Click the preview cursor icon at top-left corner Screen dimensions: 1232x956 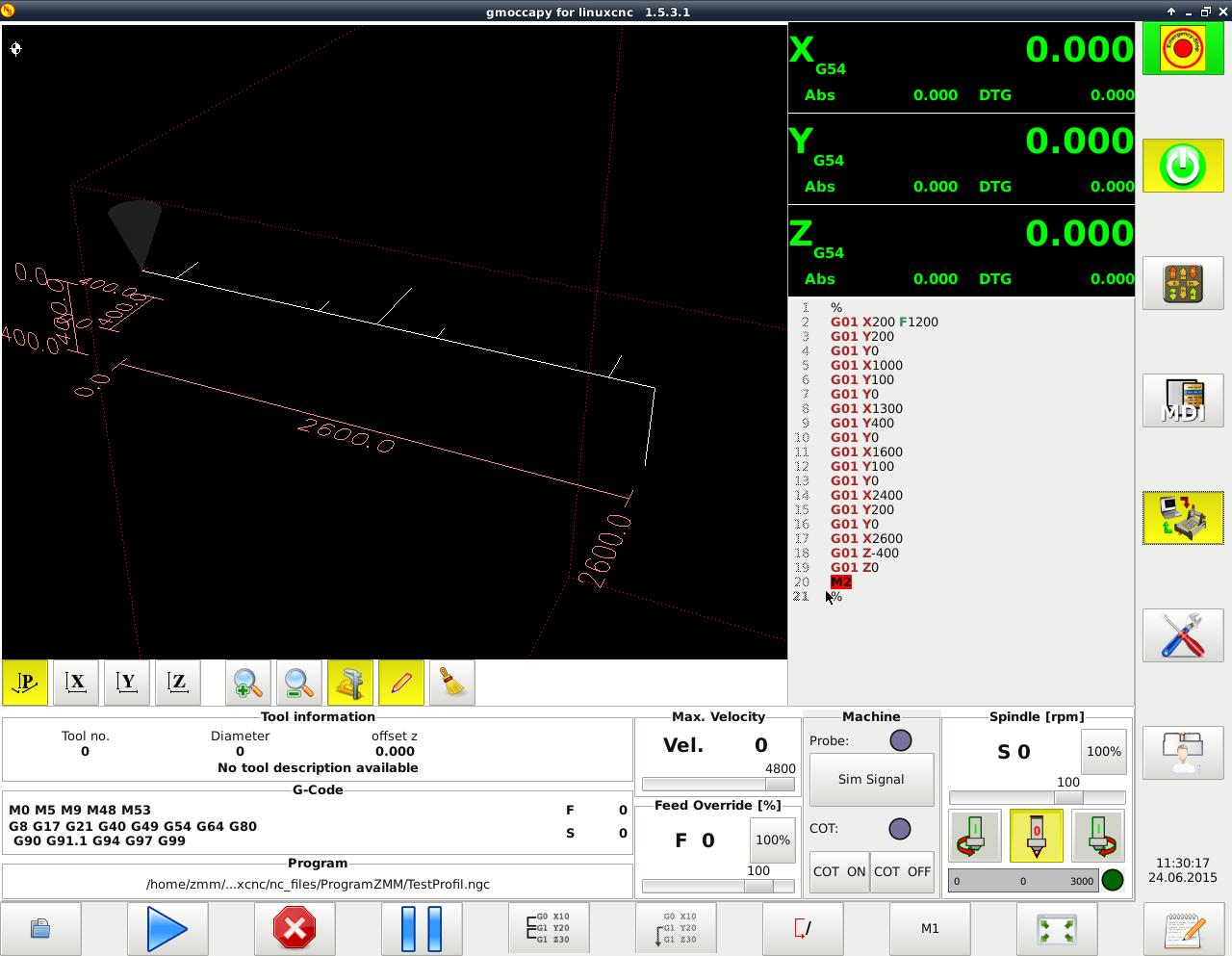pos(16,48)
